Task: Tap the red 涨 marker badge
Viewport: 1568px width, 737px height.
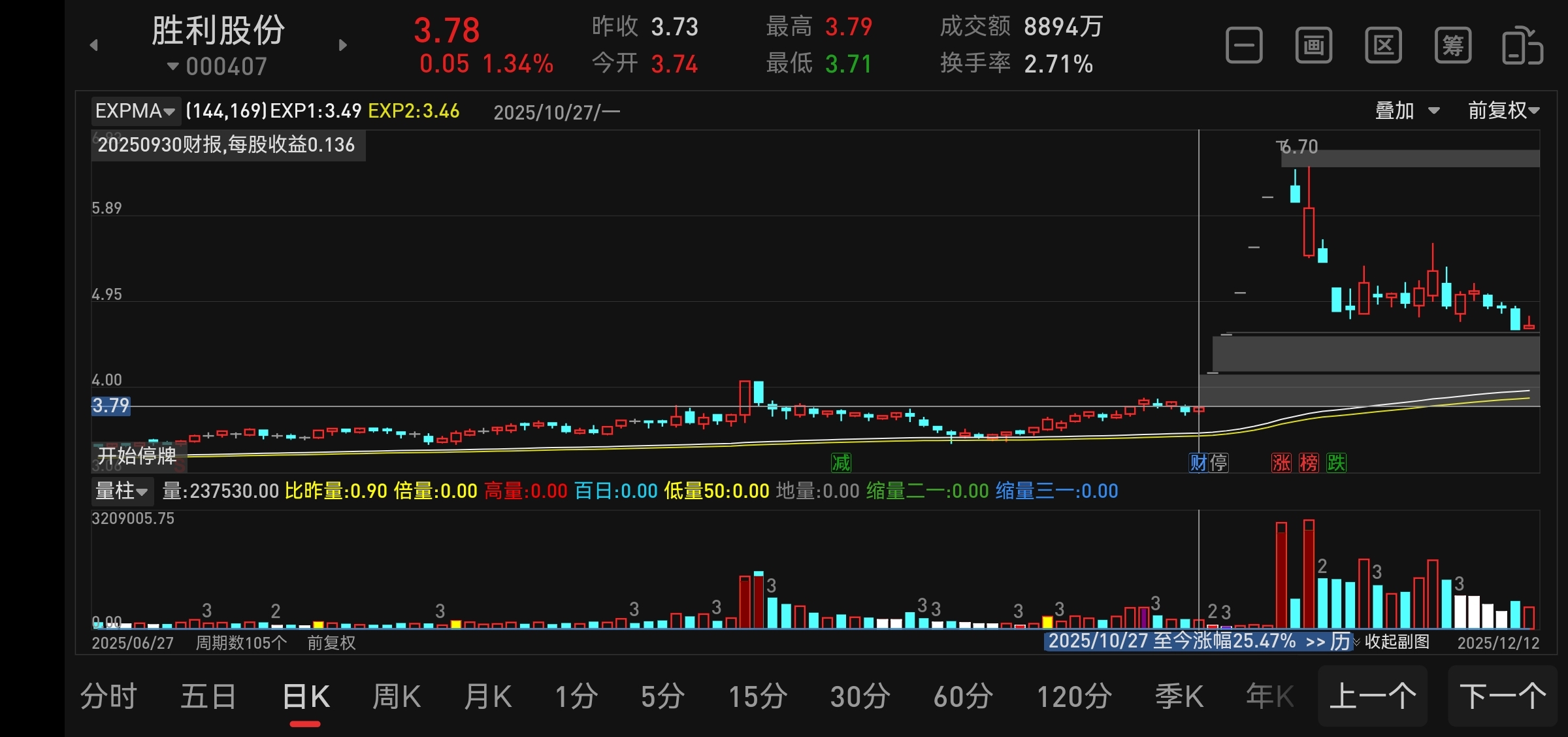Action: (x=1281, y=463)
